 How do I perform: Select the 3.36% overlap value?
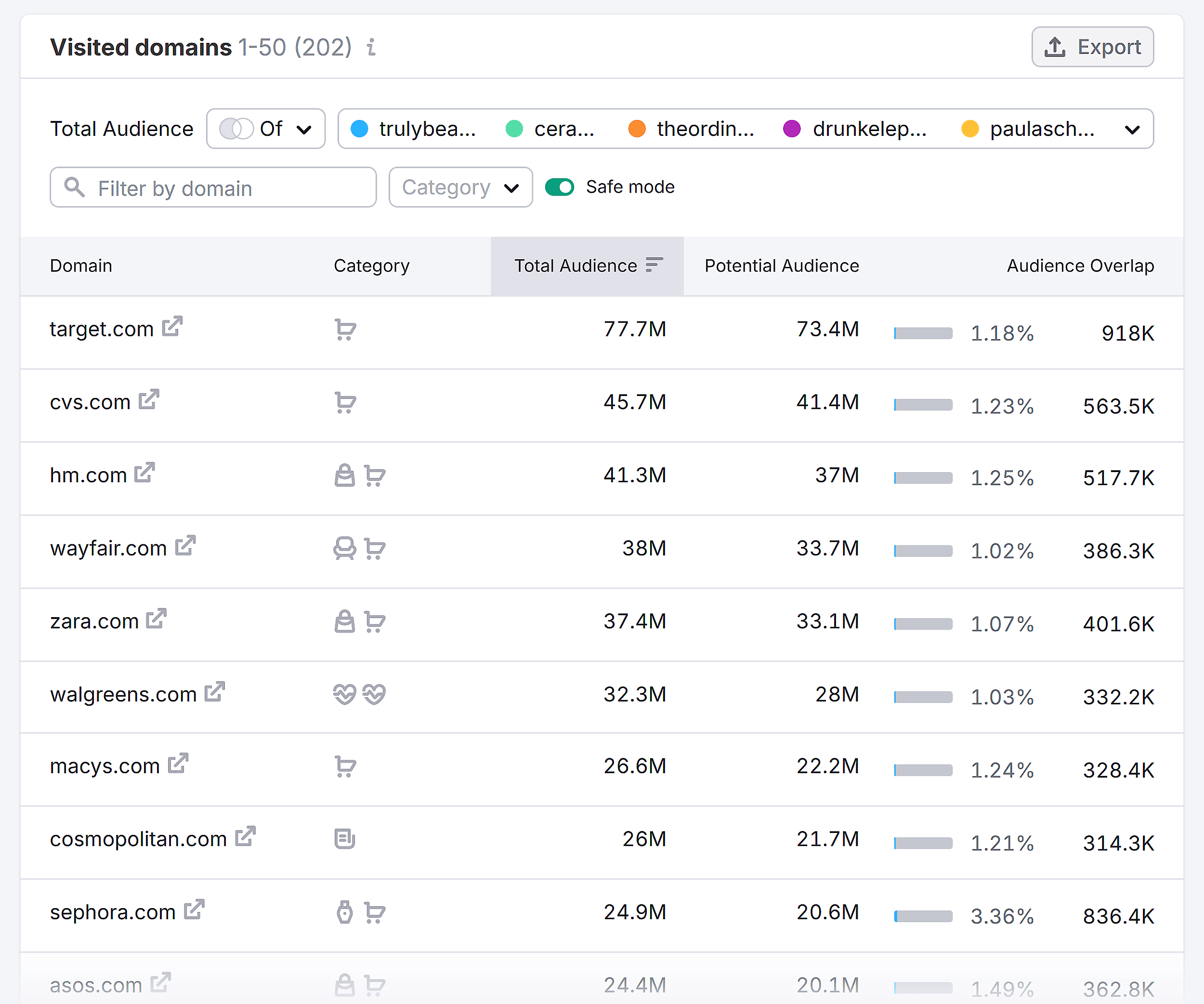1002,916
